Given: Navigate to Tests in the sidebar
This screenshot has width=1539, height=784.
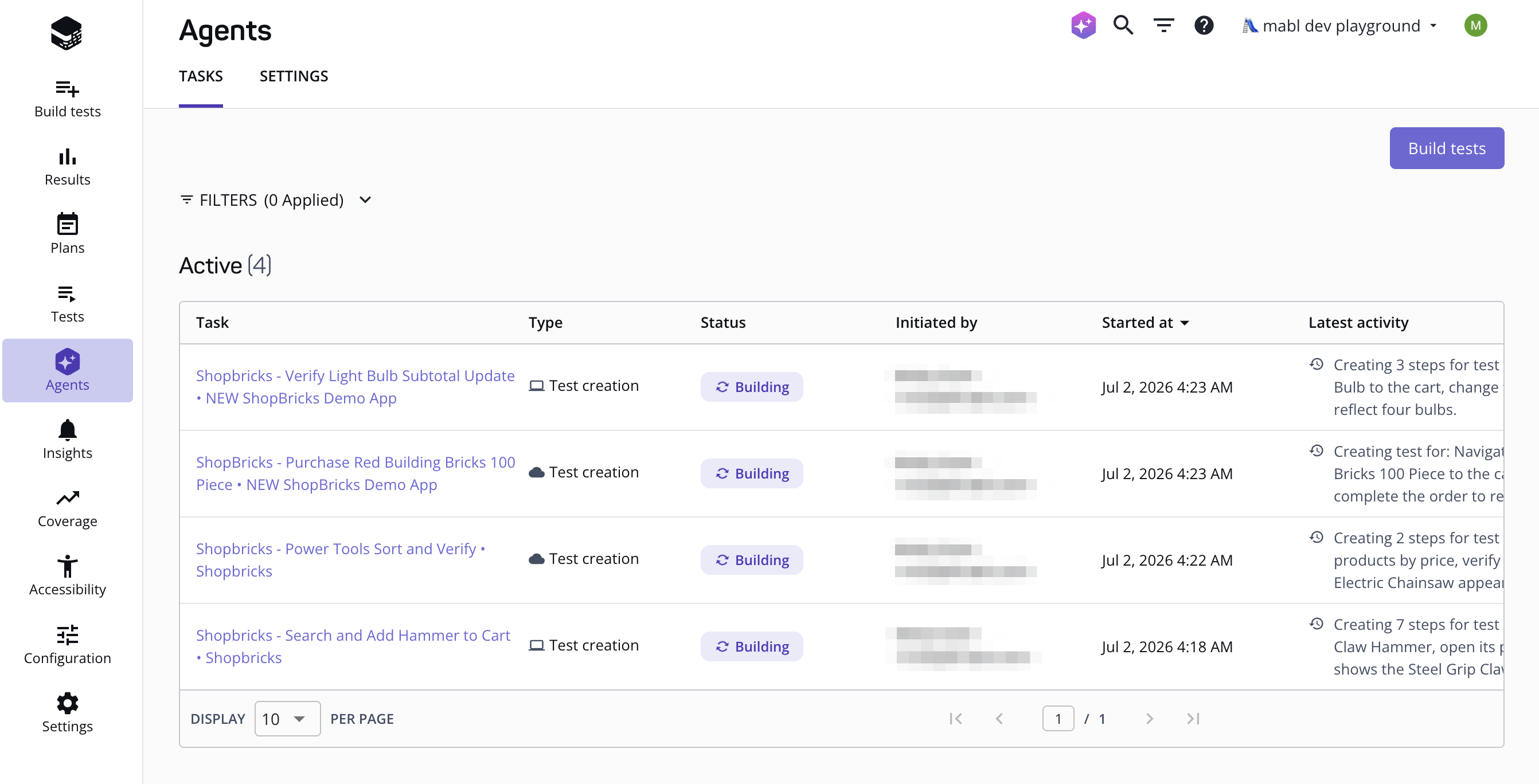Looking at the screenshot, I should click(68, 304).
